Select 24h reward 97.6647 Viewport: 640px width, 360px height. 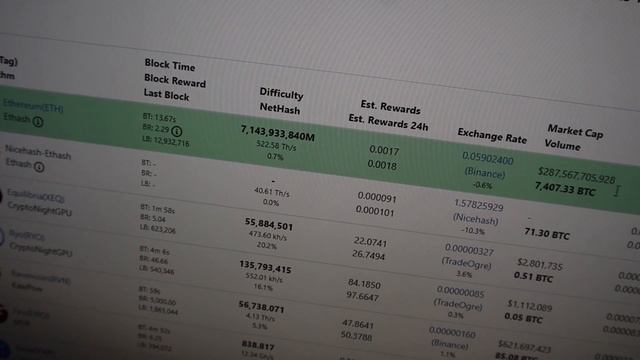363,296
